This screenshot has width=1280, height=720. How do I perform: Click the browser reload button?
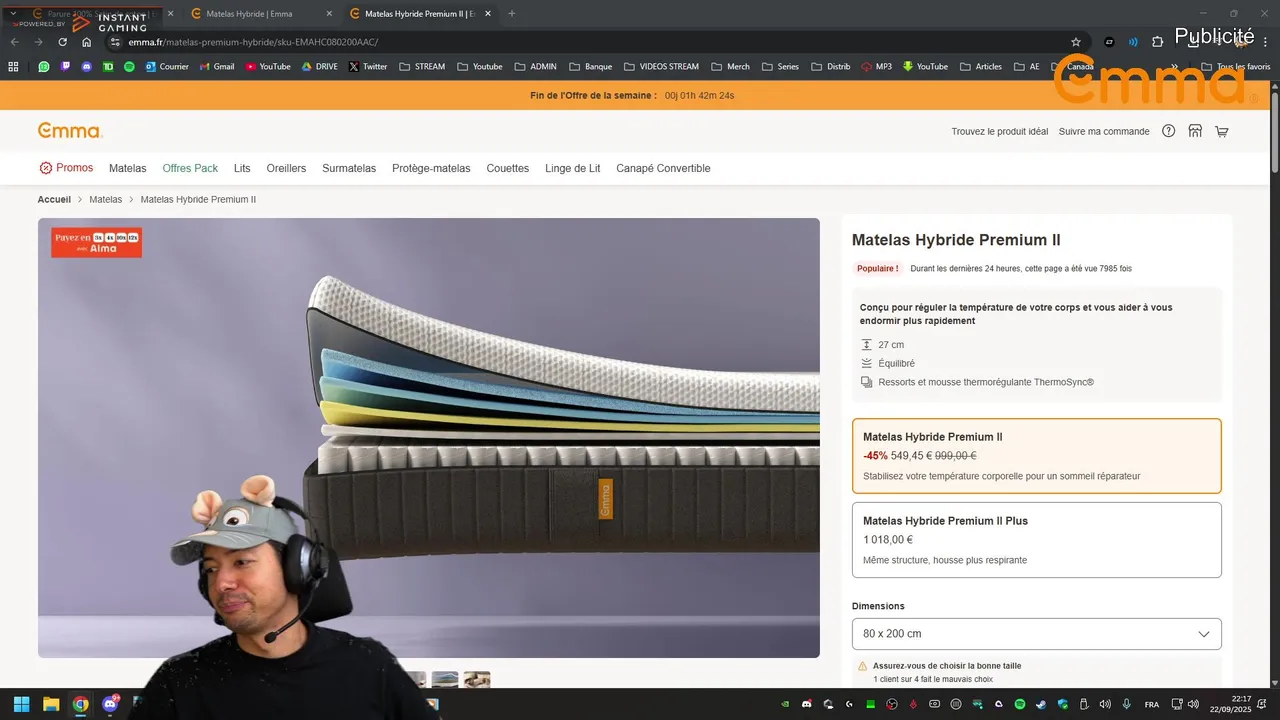point(62,42)
